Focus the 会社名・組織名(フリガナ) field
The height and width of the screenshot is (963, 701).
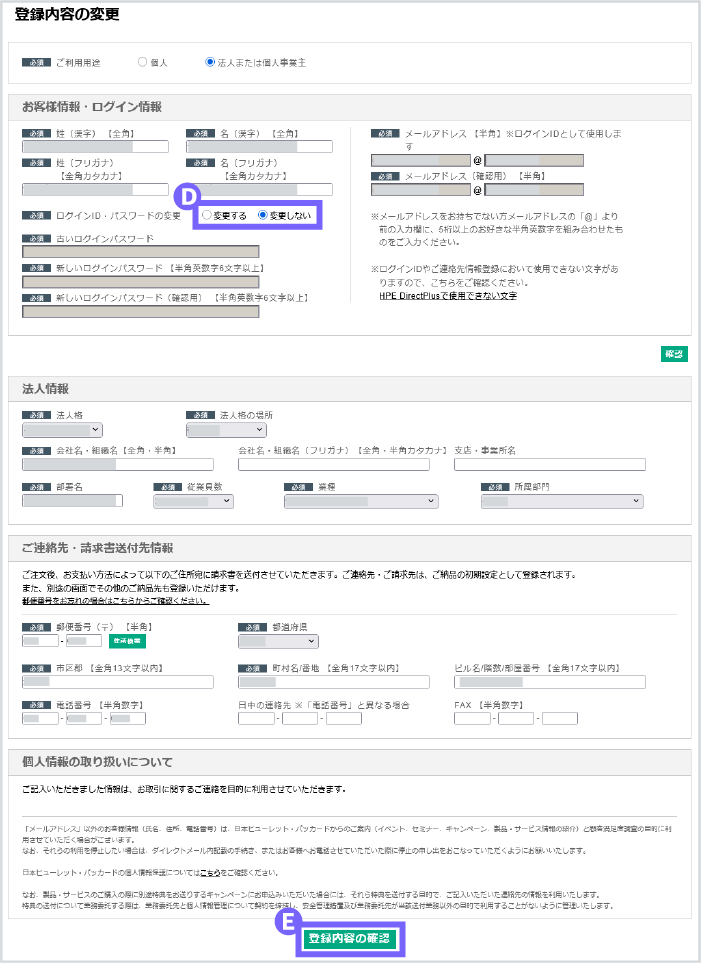pos(334,464)
